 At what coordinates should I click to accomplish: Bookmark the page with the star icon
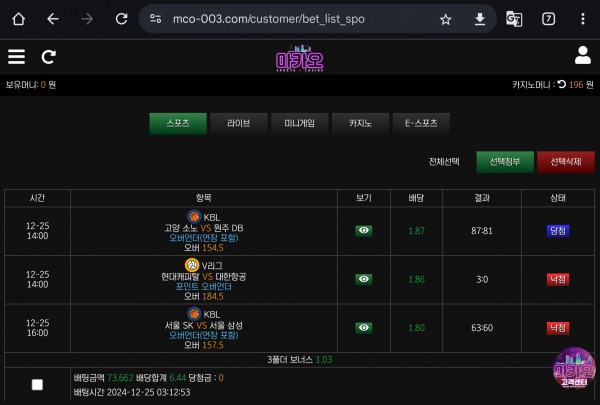point(445,19)
